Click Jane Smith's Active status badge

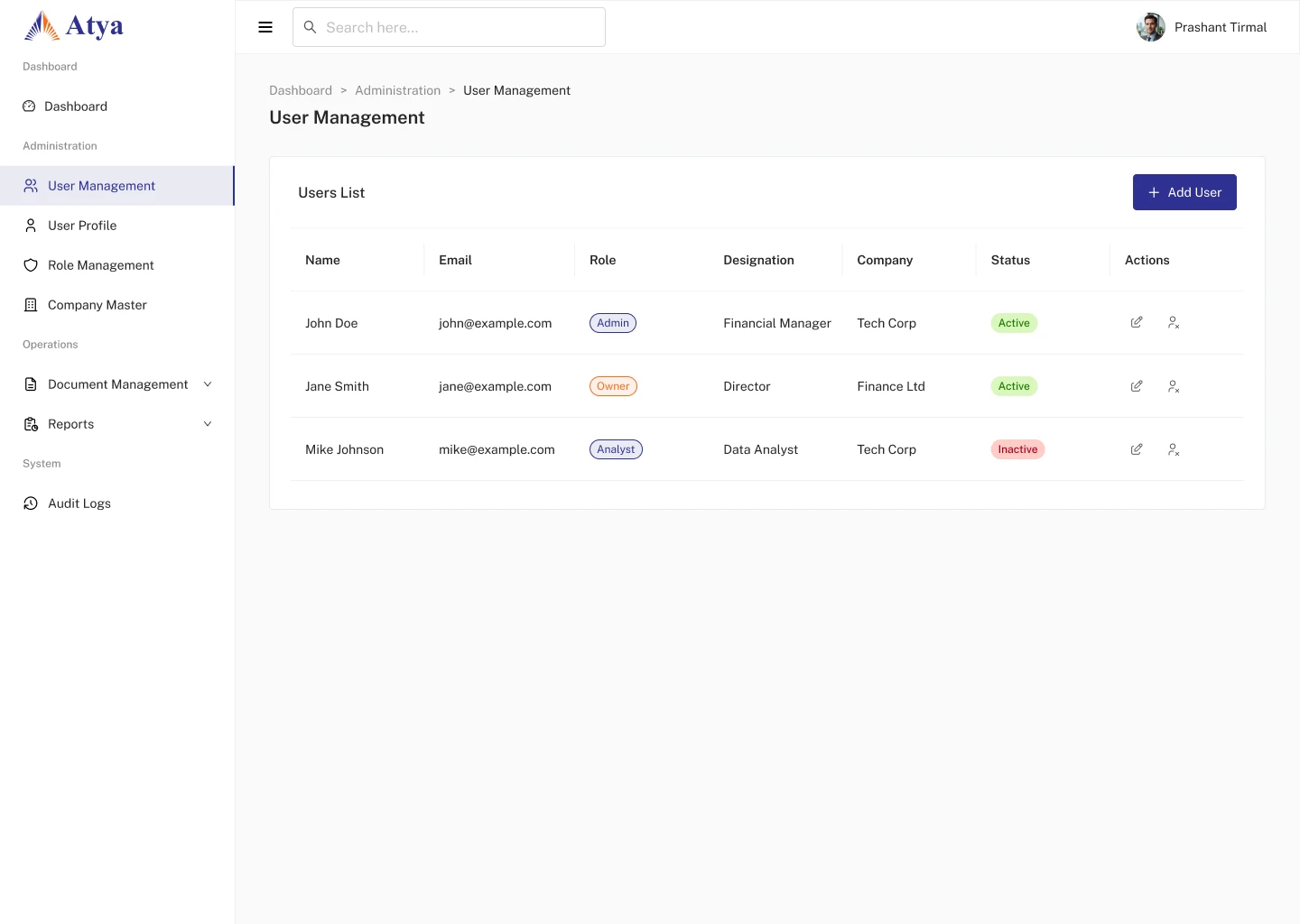click(1014, 386)
